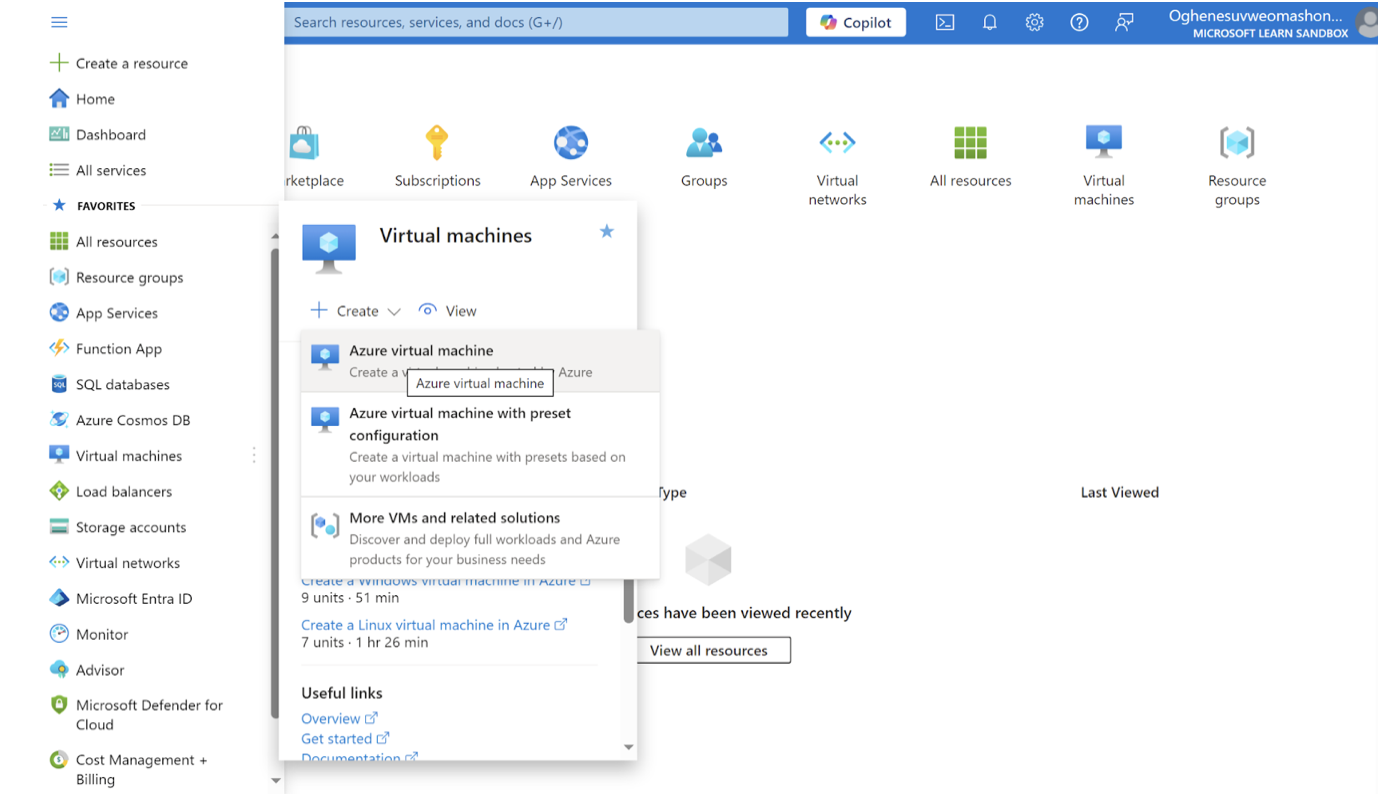Viewport: 1382px width, 802px height.
Task: Open Virtual networks in the sidebar favorites
Action: (x=128, y=563)
